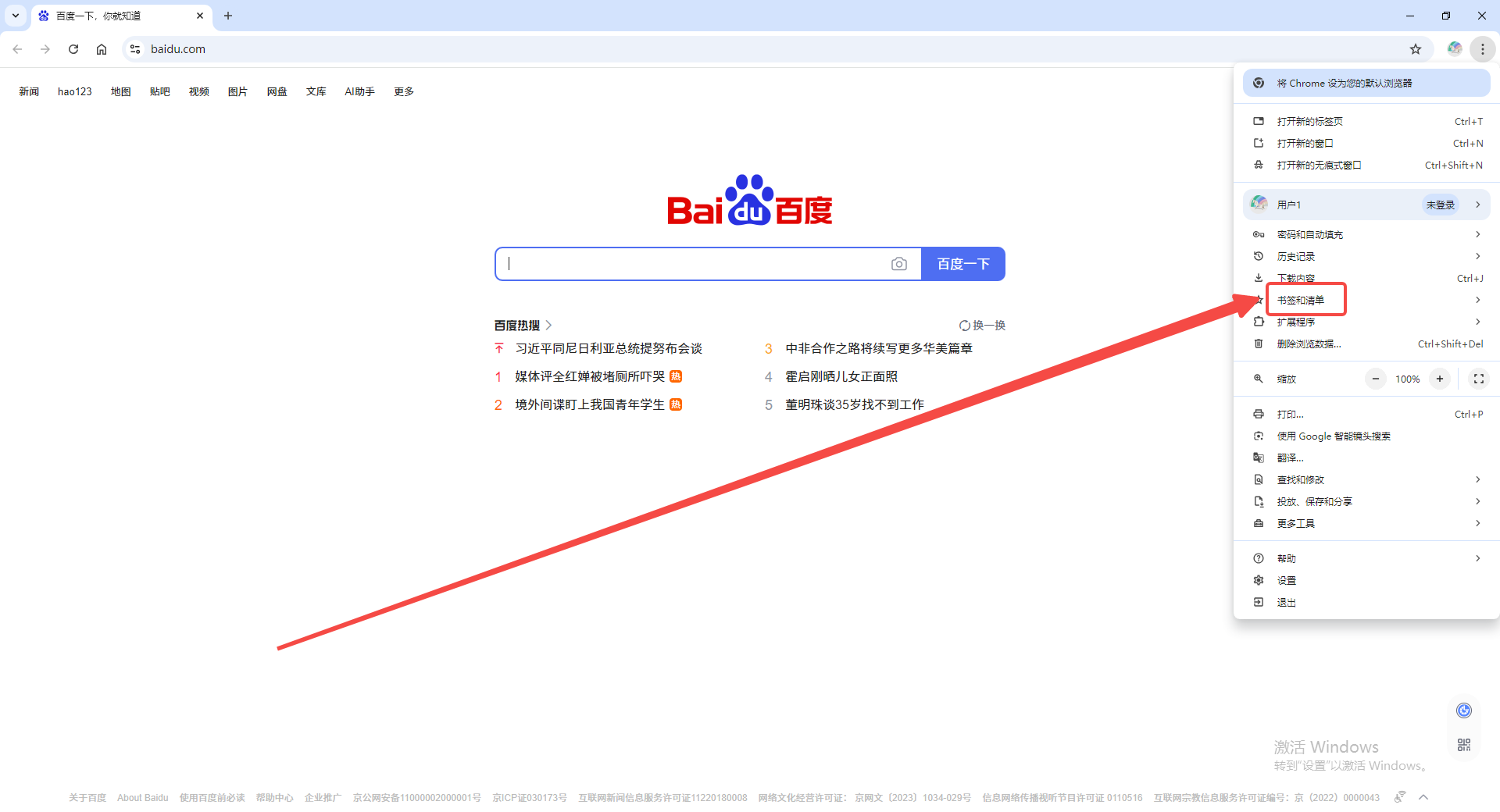1500x812 pixels.
Task: Open headline 霍启刚晒儿女正面照
Action: [x=841, y=376]
